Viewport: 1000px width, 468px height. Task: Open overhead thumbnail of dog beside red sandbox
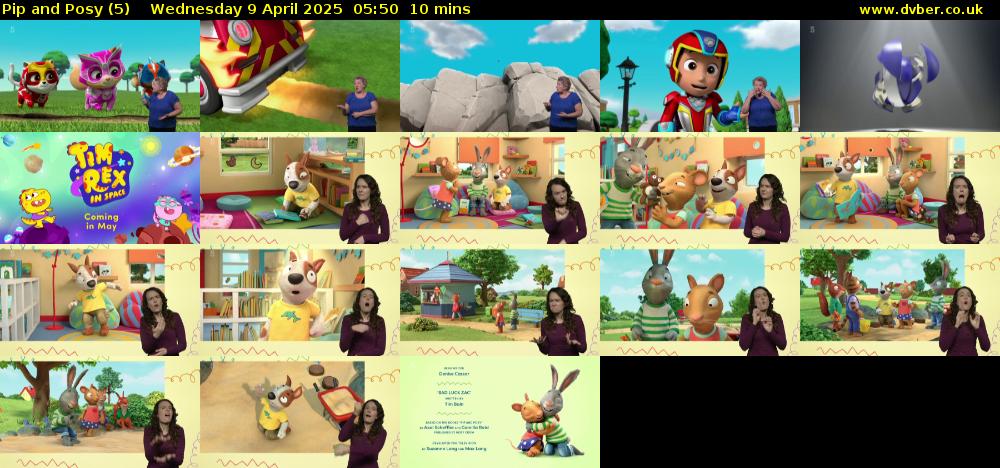(x=300, y=413)
